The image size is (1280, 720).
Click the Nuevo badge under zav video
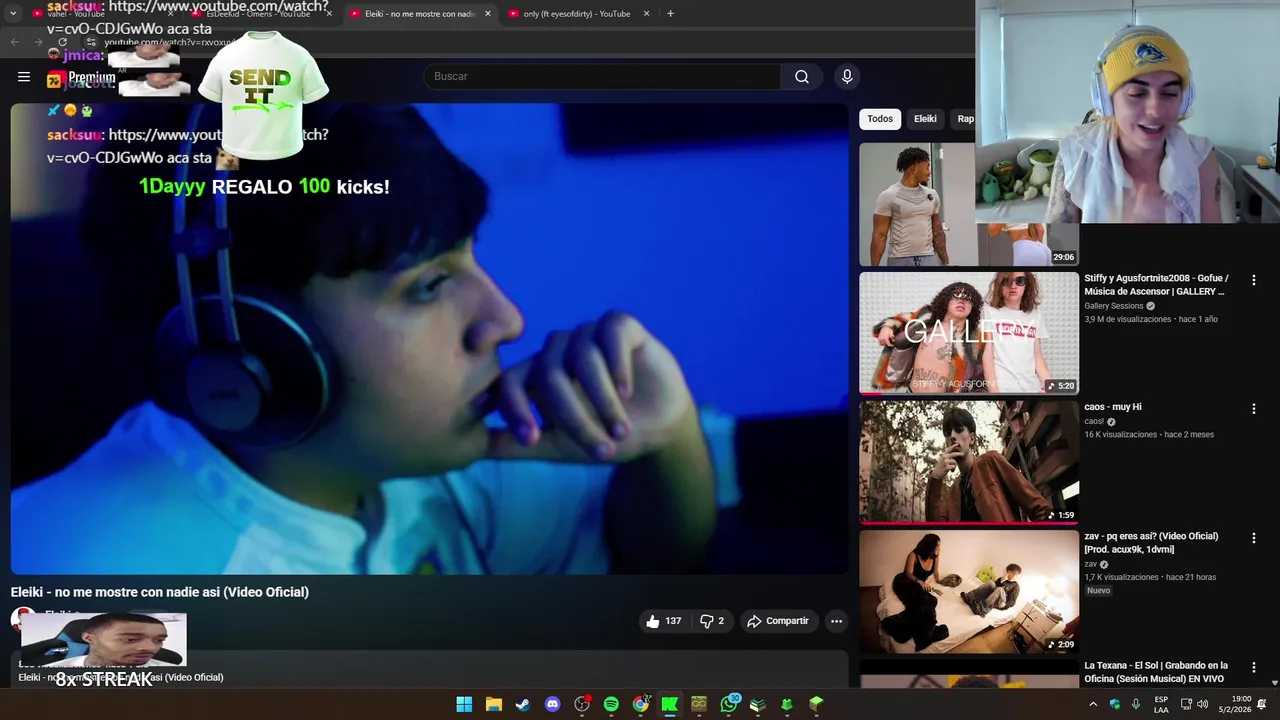click(1098, 591)
